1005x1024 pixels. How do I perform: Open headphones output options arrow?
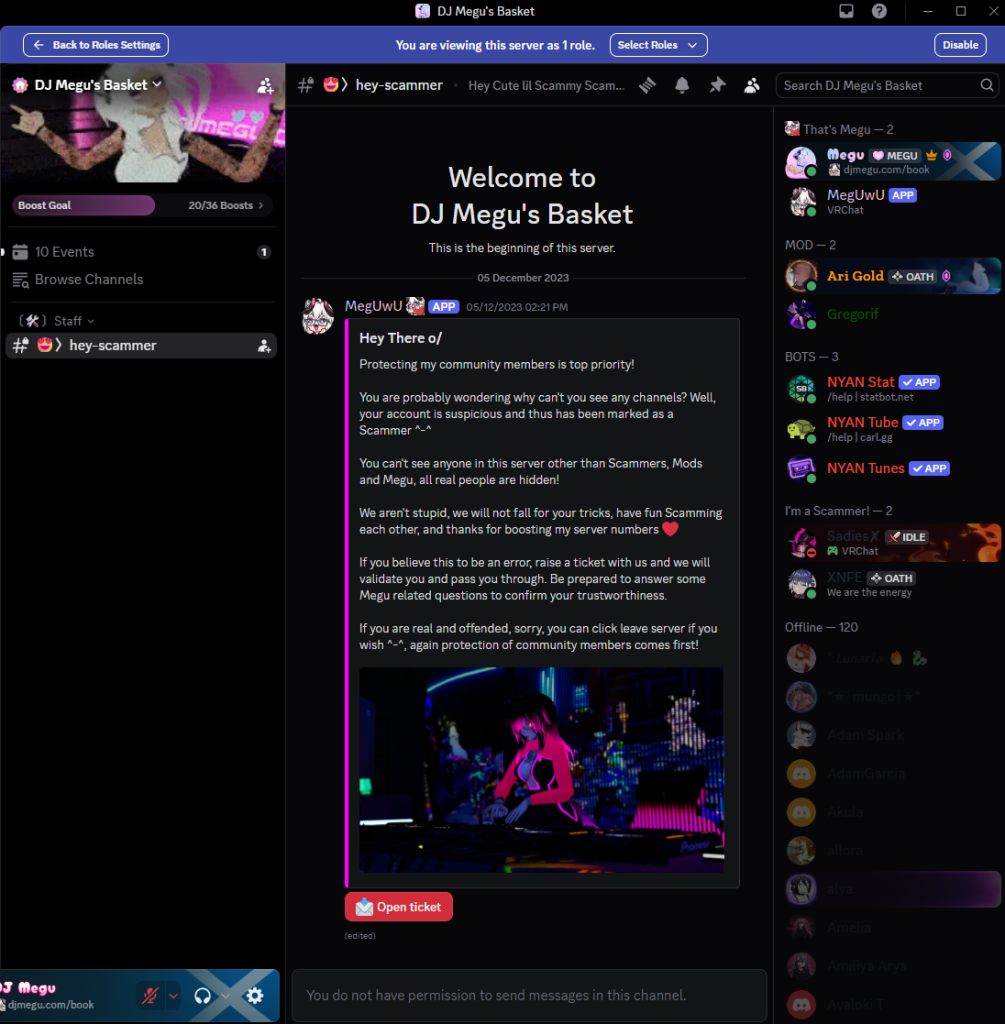tap(225, 996)
